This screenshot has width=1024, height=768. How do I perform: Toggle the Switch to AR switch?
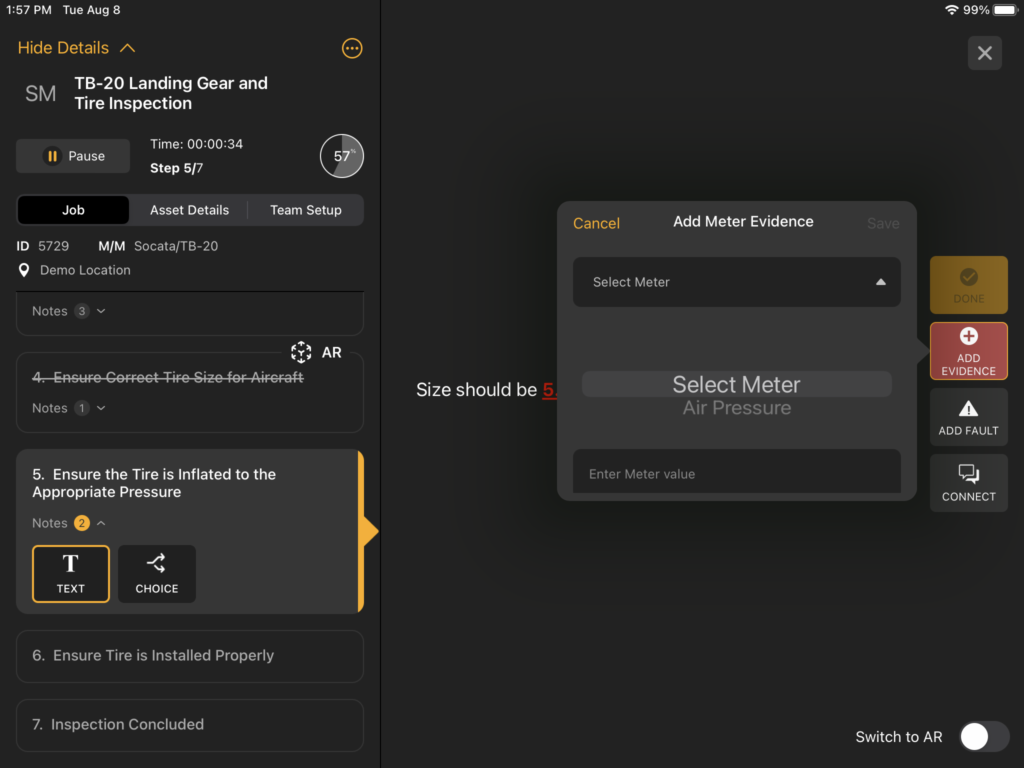(x=984, y=737)
